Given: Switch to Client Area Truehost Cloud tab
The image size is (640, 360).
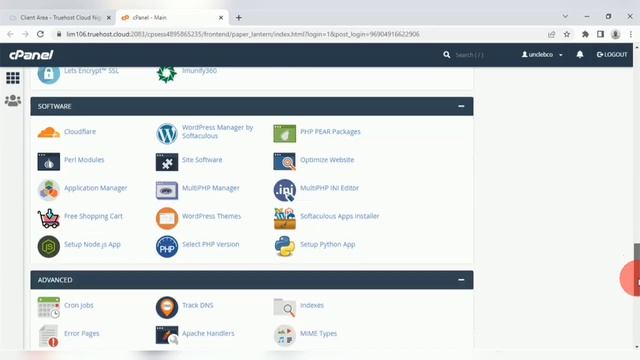Looking at the screenshot, I should (60, 18).
